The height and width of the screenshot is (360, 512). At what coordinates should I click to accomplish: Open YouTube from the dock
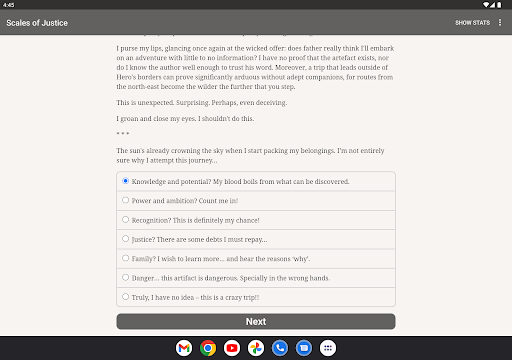pyautogui.click(x=232, y=348)
